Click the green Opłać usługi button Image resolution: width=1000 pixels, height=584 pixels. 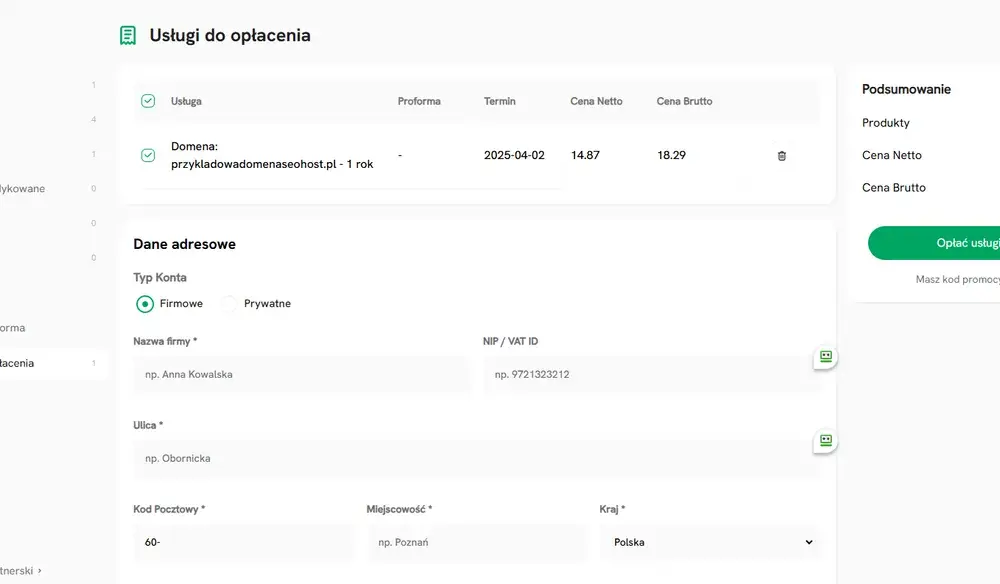point(934,243)
